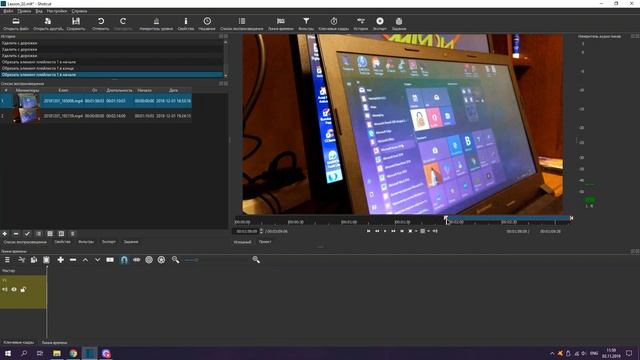Click the greyed Redo toolbar icon
The height and width of the screenshot is (360, 640).
[123, 21]
